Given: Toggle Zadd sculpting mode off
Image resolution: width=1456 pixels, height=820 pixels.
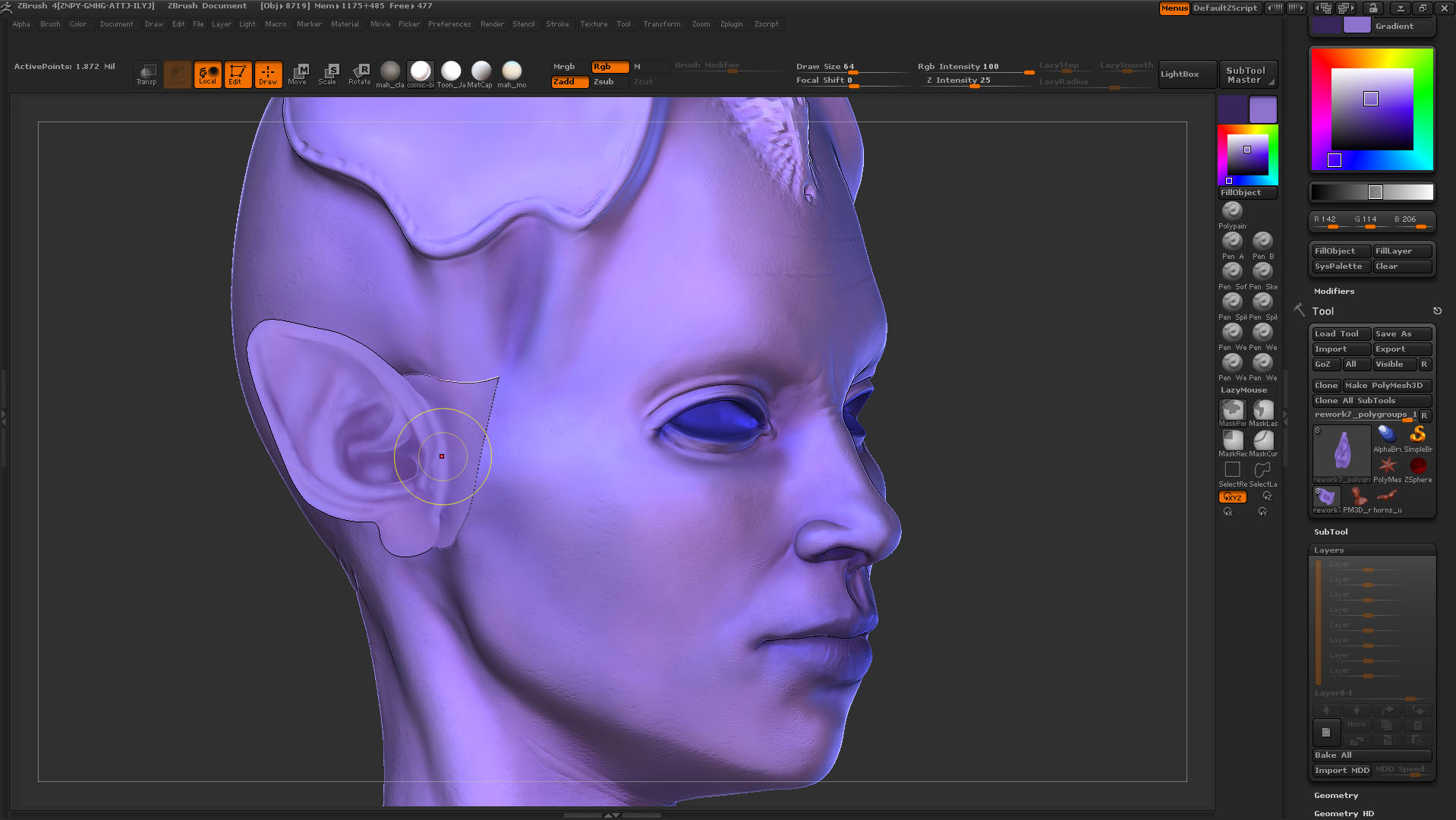Looking at the screenshot, I should (x=569, y=81).
